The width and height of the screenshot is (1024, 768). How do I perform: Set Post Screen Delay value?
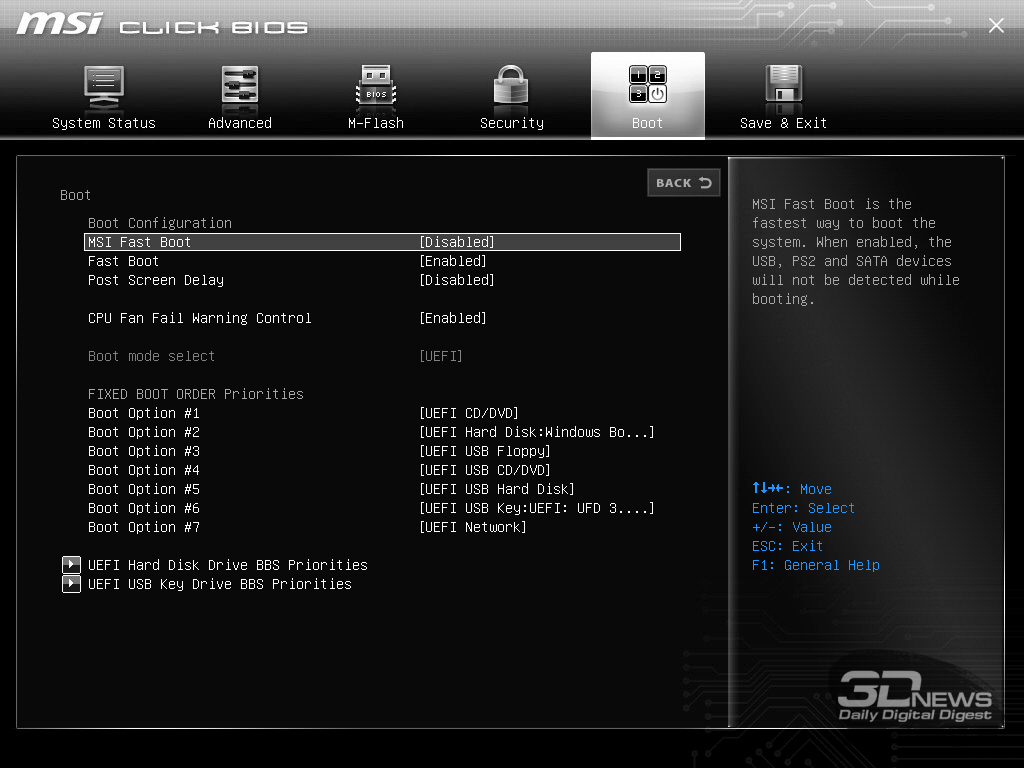pyautogui.click(x=457, y=280)
